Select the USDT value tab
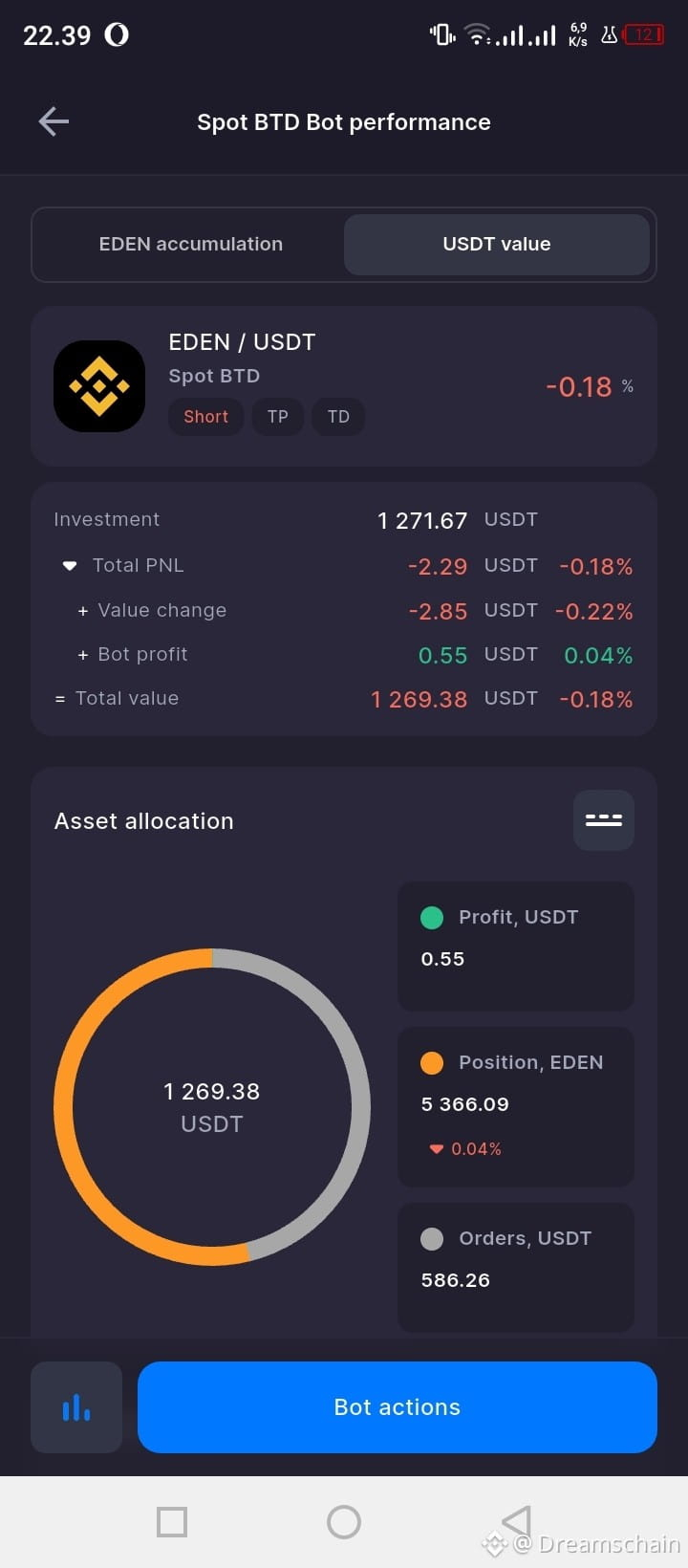Image resolution: width=688 pixels, height=1568 pixels. 497,244
